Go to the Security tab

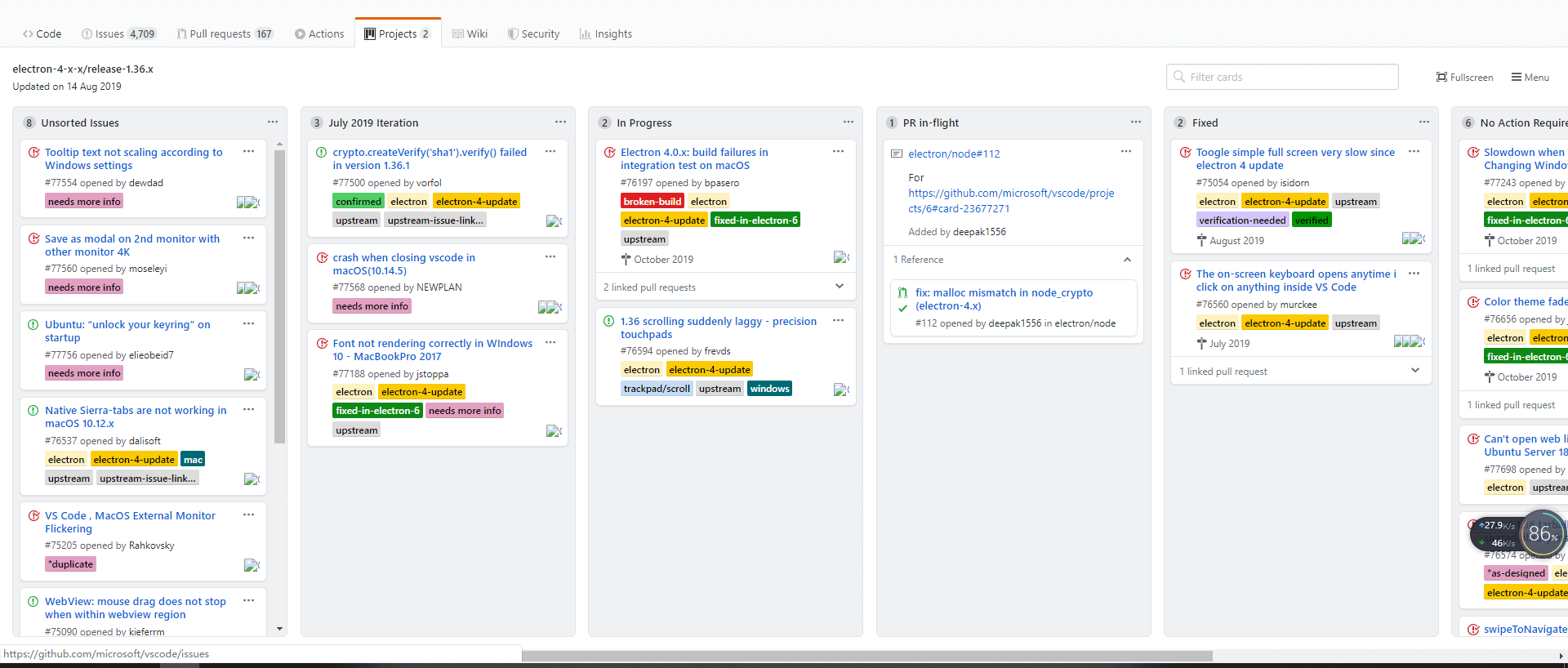point(533,33)
